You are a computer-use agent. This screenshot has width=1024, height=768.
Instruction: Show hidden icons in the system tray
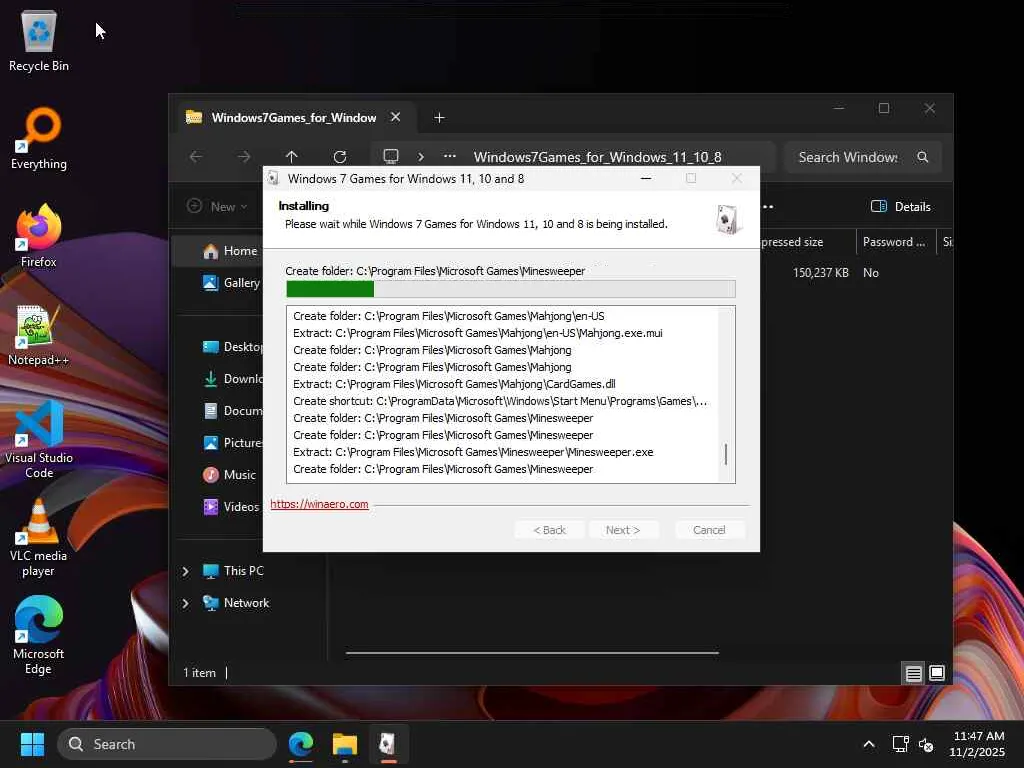869,744
